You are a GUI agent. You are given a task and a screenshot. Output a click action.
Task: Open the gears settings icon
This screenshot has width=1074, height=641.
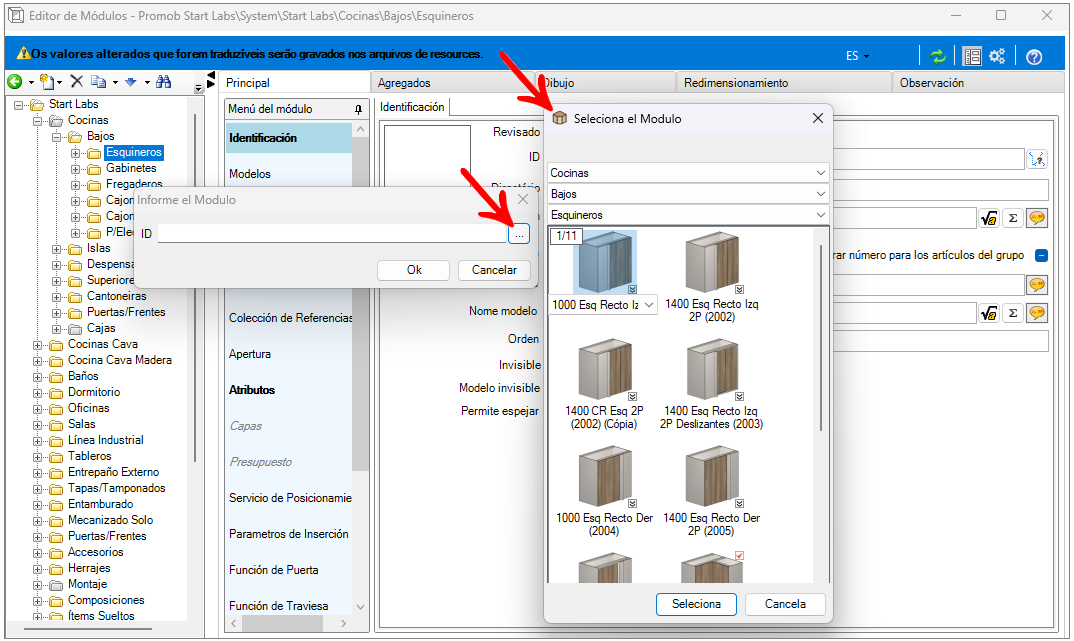tap(997, 57)
